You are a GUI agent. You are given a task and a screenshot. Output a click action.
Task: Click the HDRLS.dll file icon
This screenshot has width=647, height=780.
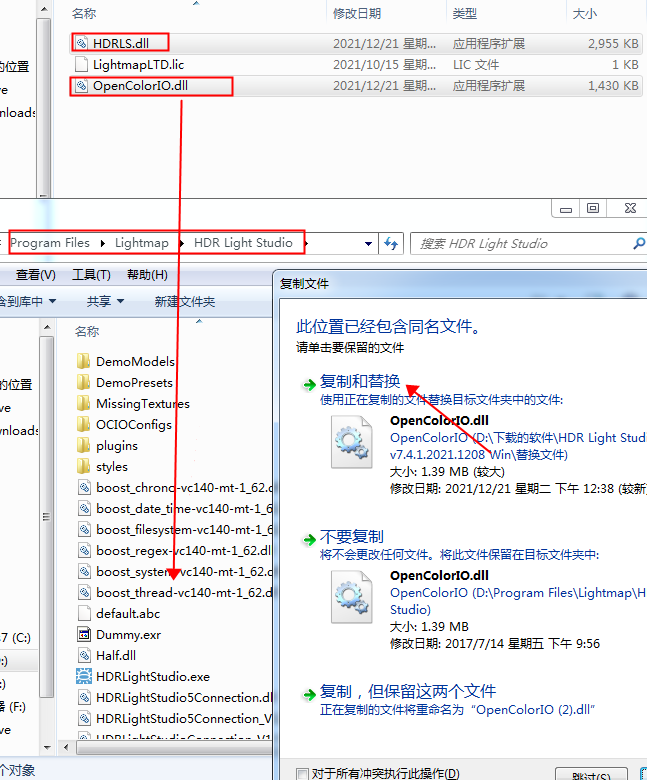82,43
